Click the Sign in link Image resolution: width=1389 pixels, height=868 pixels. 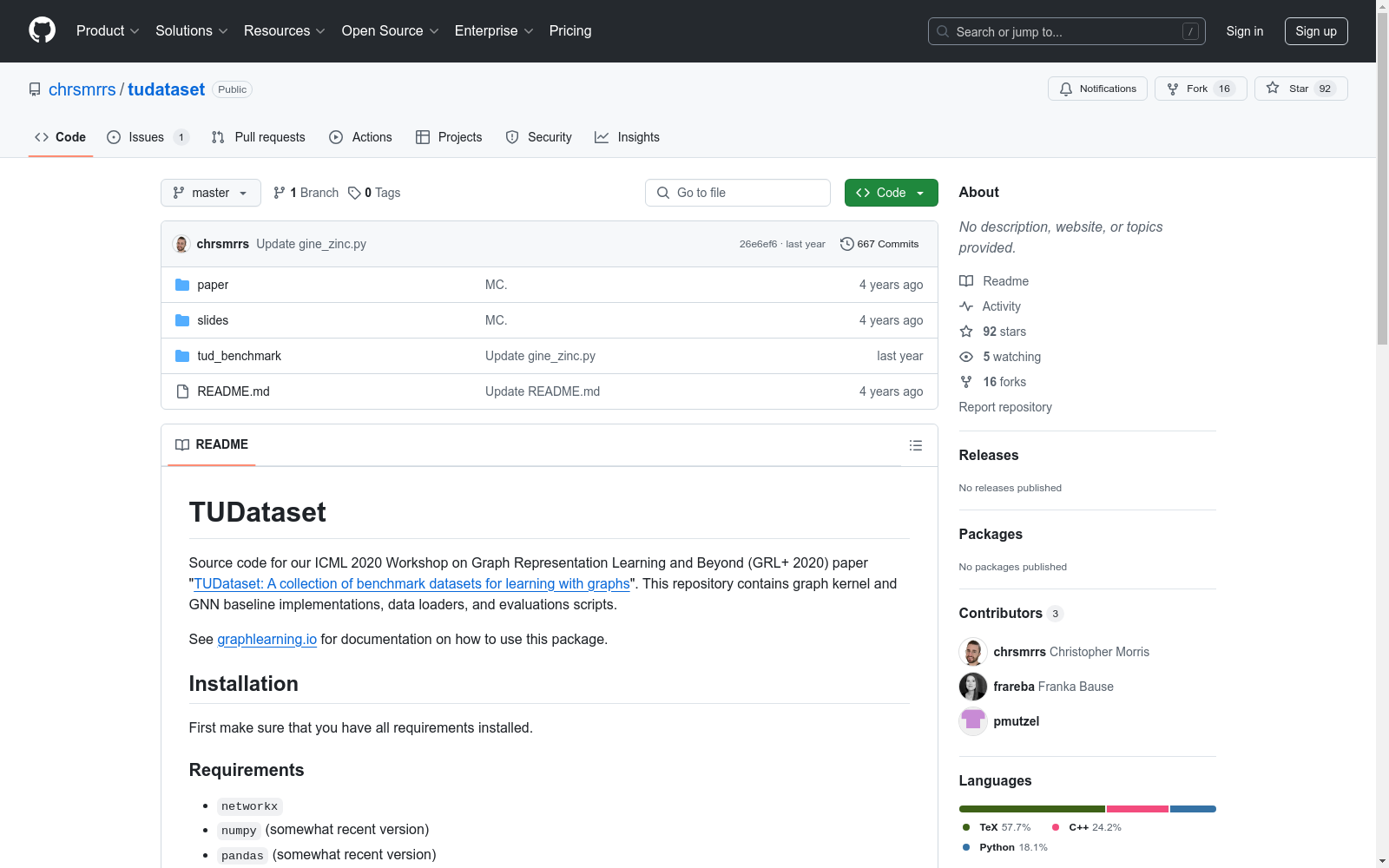pyautogui.click(x=1245, y=31)
